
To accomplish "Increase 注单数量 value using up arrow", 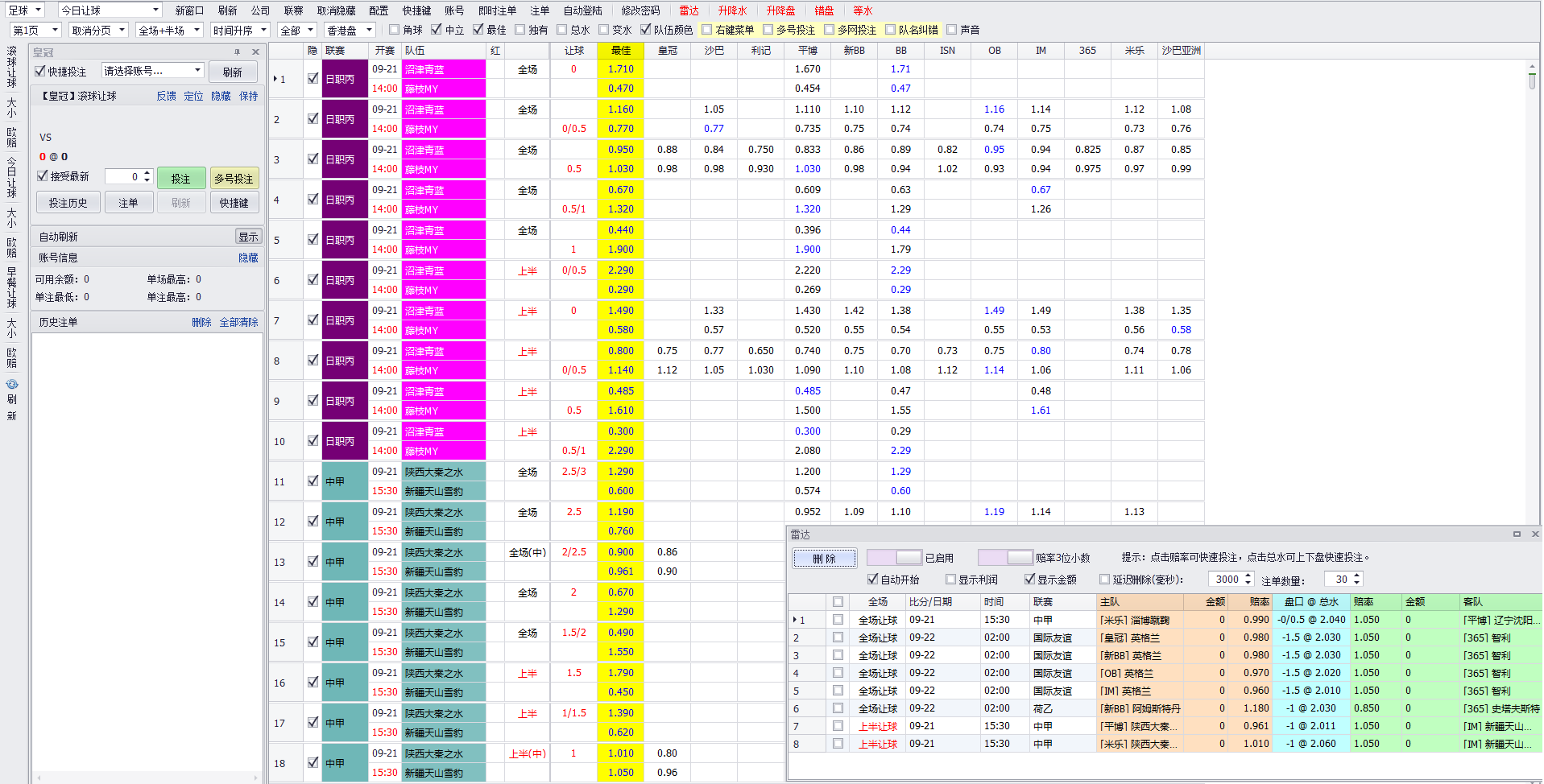I will 1356,576.
